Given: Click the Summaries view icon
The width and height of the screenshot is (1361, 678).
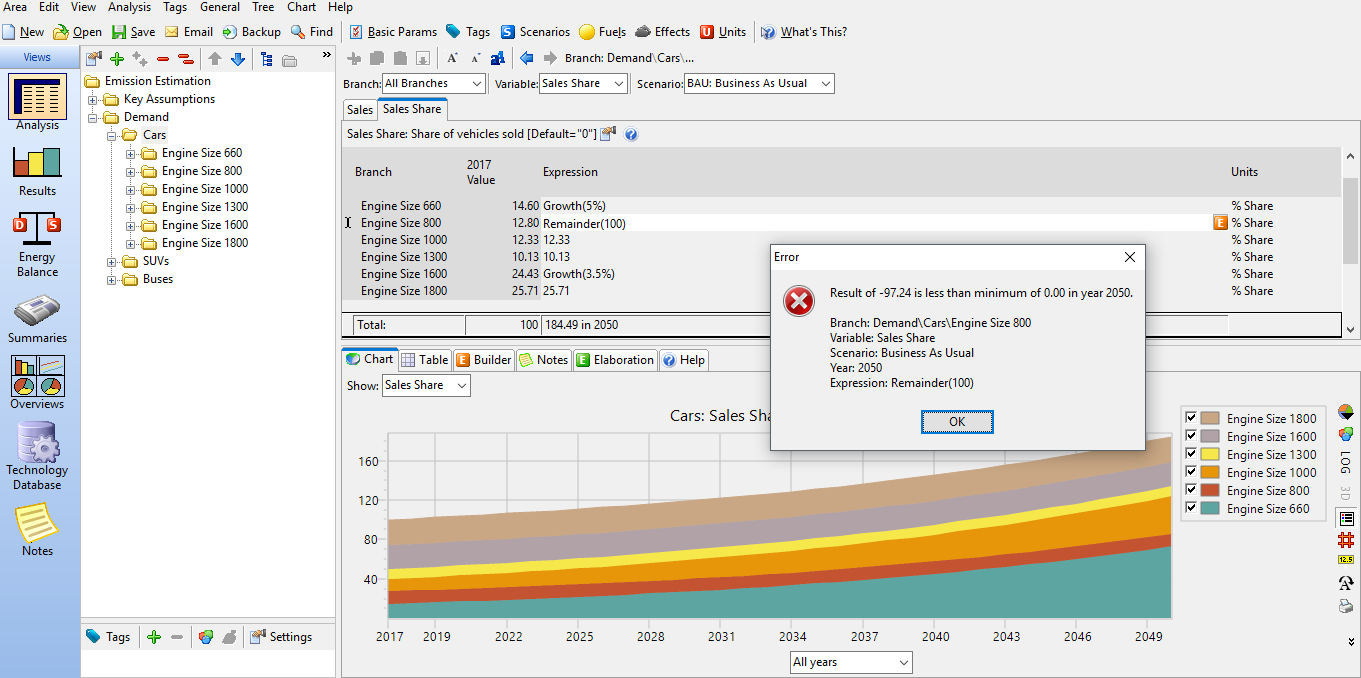Looking at the screenshot, I should 37,320.
